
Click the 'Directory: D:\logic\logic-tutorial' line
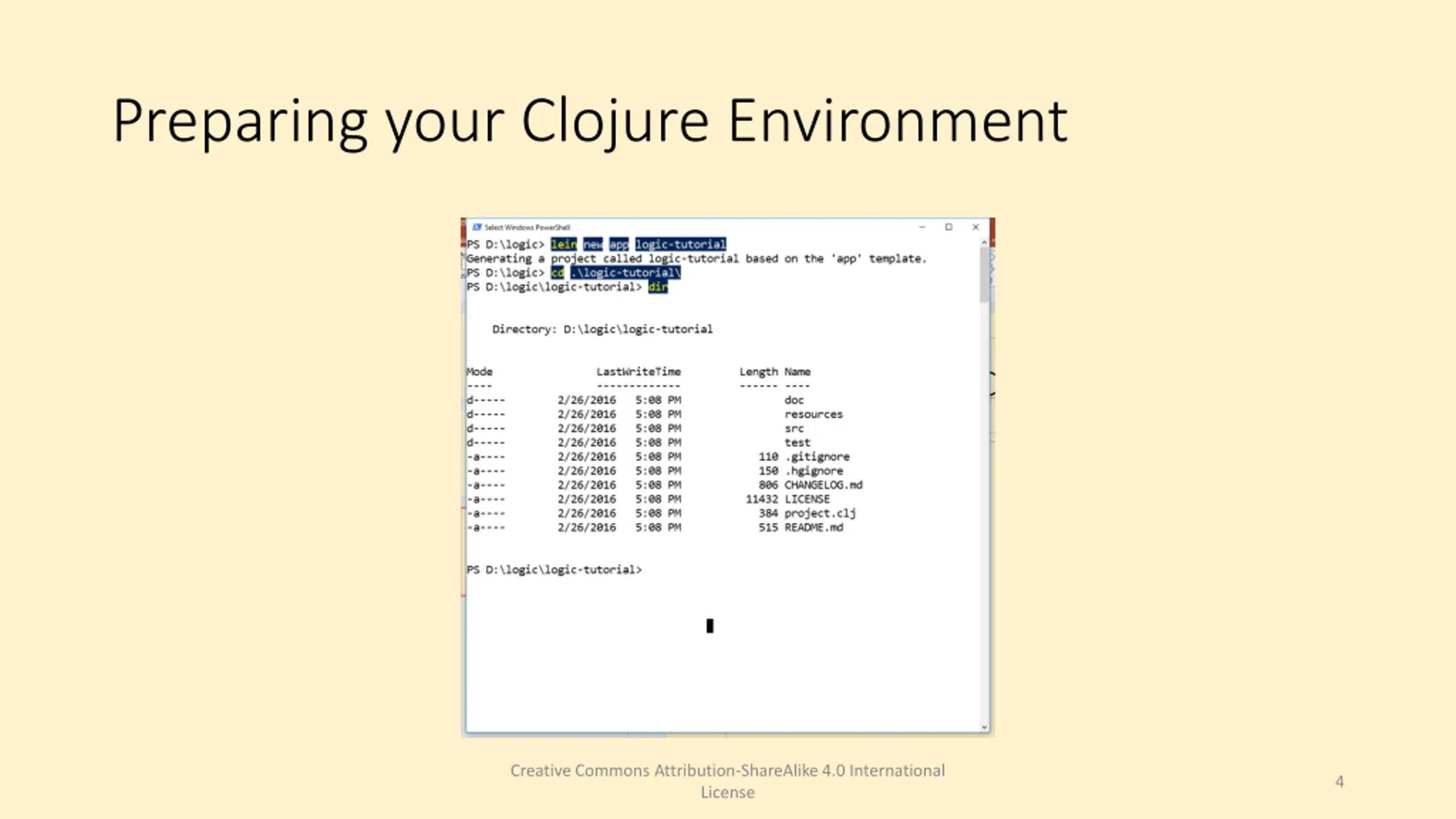[x=602, y=329]
